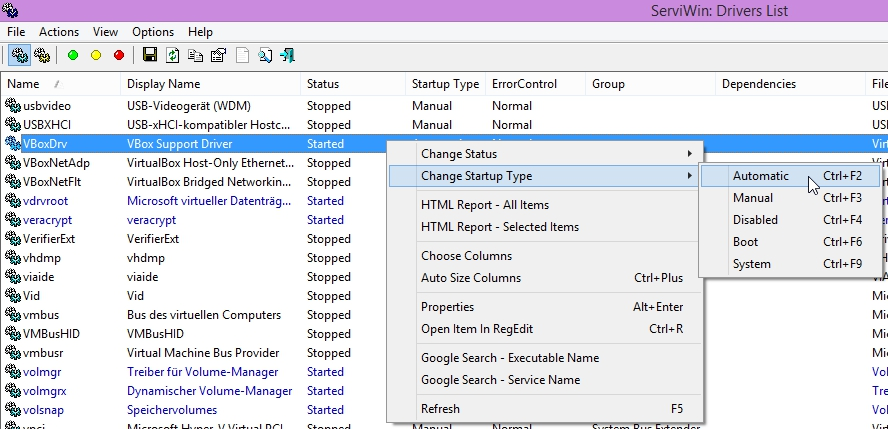The width and height of the screenshot is (888, 429).
Task: Click the exit door icon in toolbar
Action: pyautogui.click(x=287, y=55)
